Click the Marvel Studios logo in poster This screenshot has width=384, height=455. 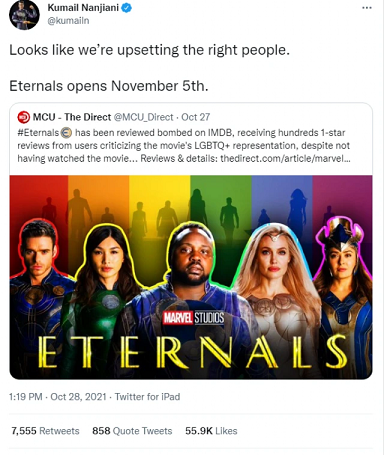pyautogui.click(x=193, y=318)
